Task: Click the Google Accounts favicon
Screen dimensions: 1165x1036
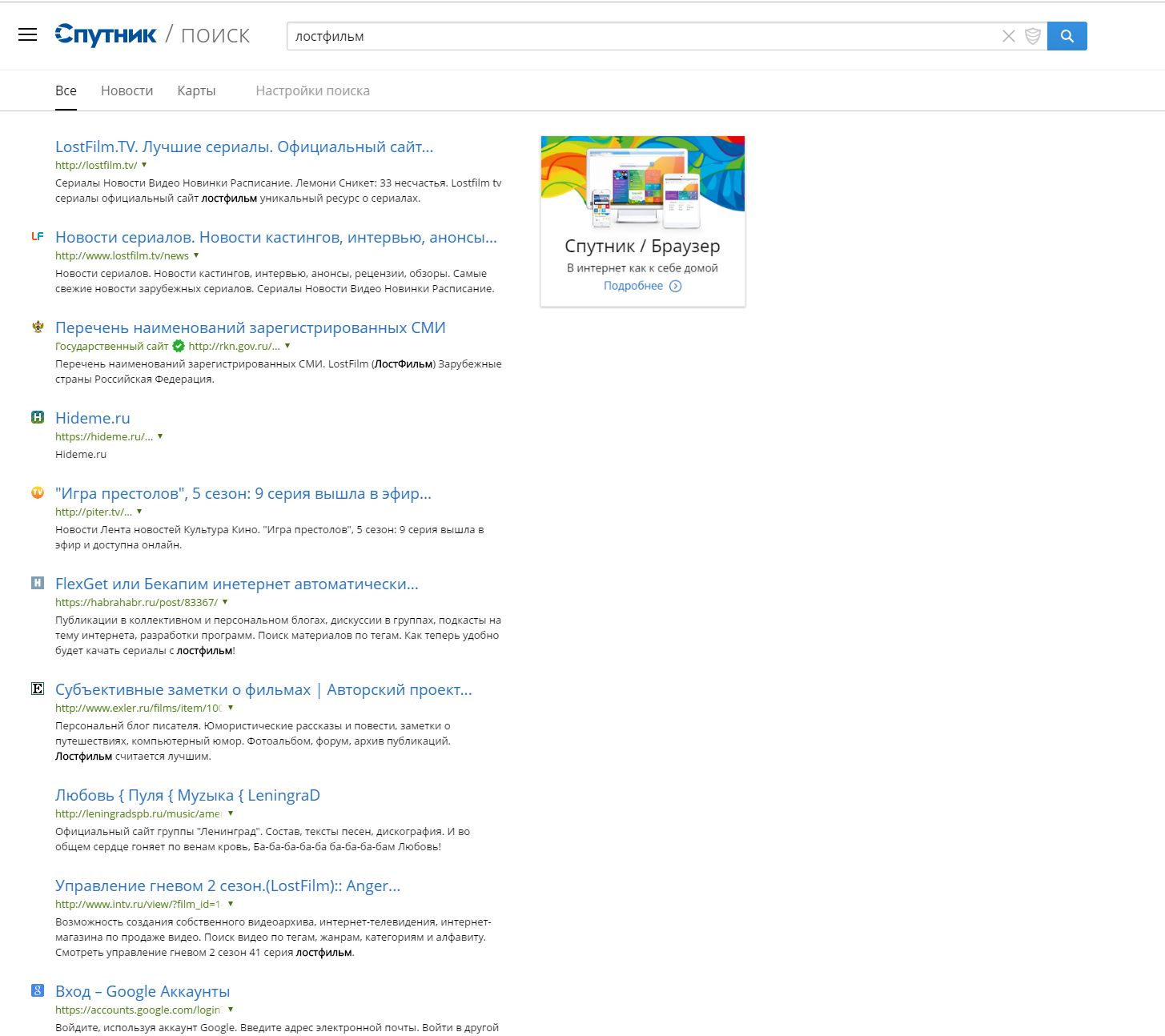Action: pyautogui.click(x=38, y=990)
